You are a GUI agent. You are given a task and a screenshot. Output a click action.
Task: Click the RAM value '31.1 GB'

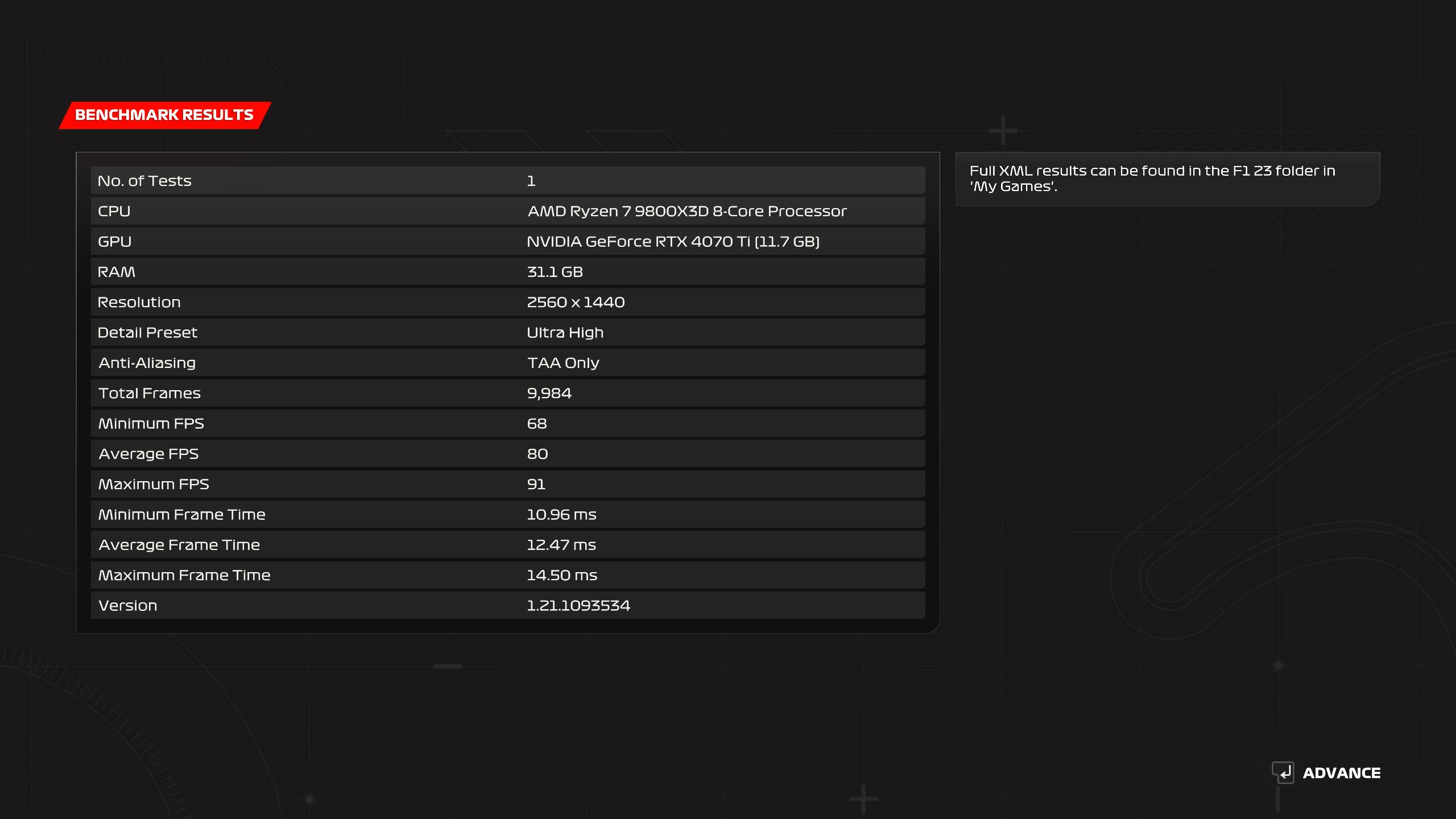555,272
